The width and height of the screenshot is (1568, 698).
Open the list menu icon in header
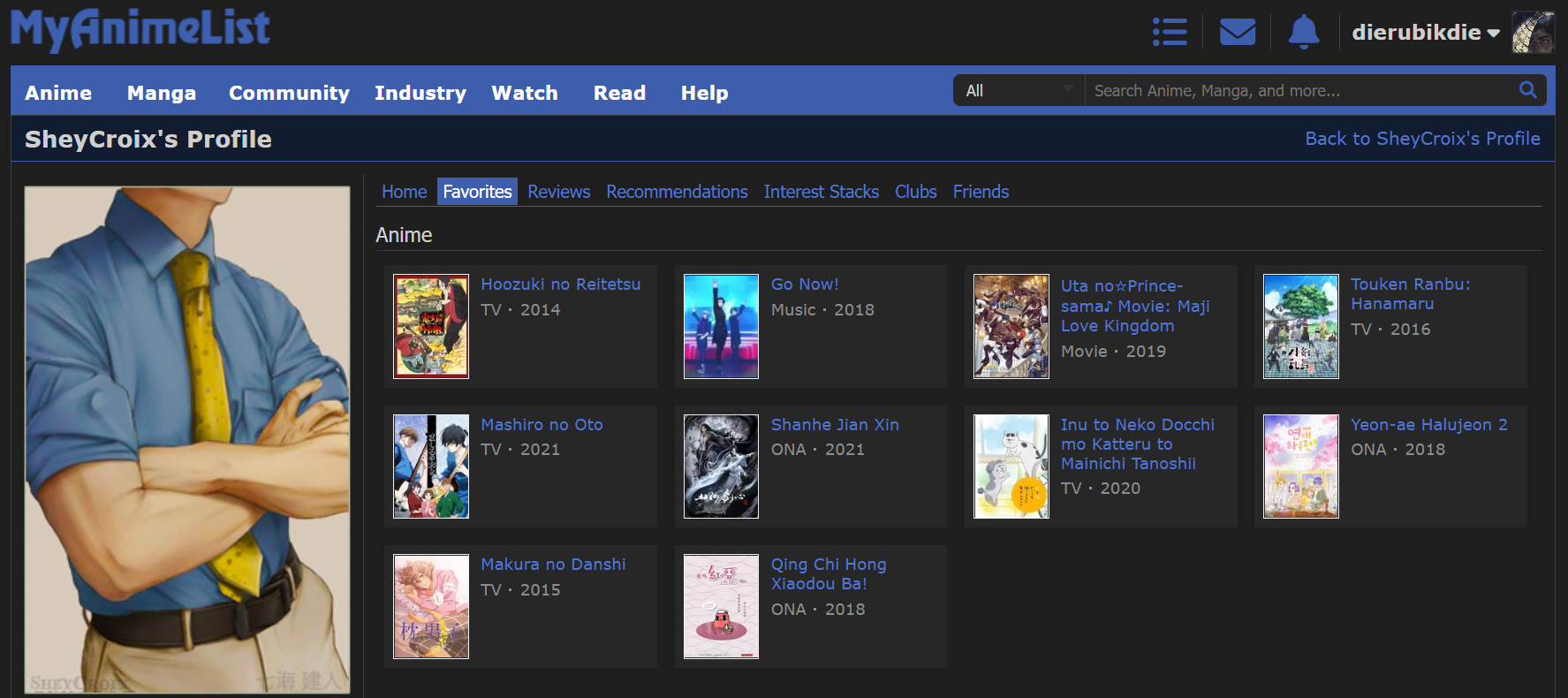(1170, 33)
